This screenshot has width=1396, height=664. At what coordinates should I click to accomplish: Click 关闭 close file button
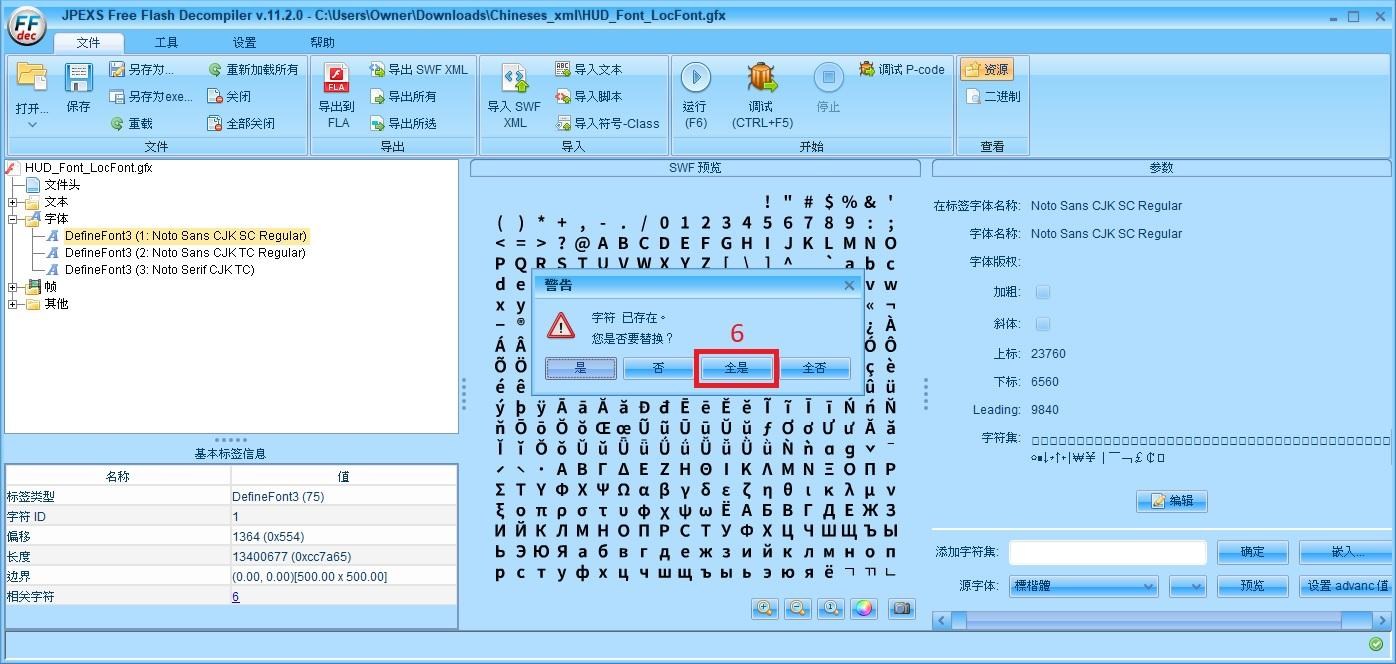[228, 97]
